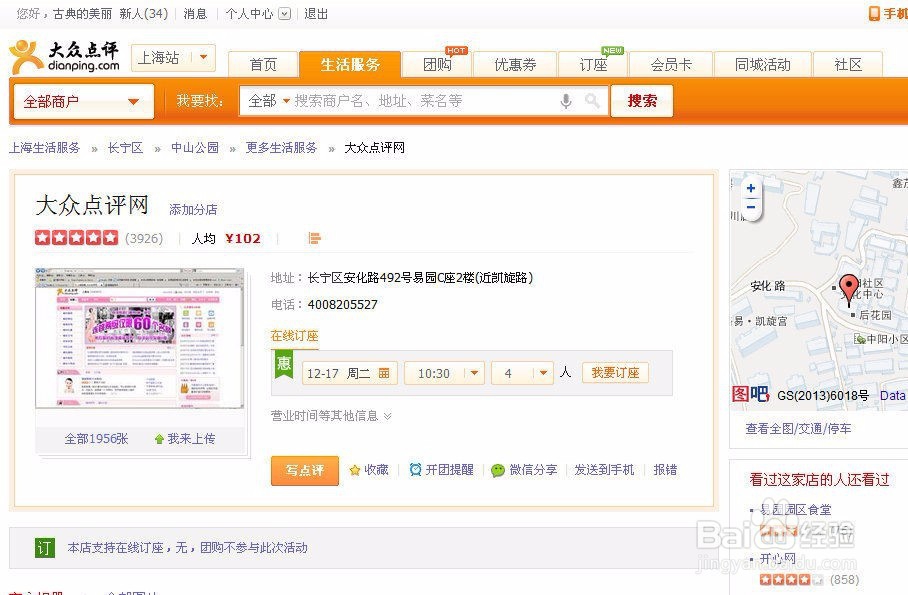Click the 添加分店 link
The image size is (908, 595).
pos(193,210)
